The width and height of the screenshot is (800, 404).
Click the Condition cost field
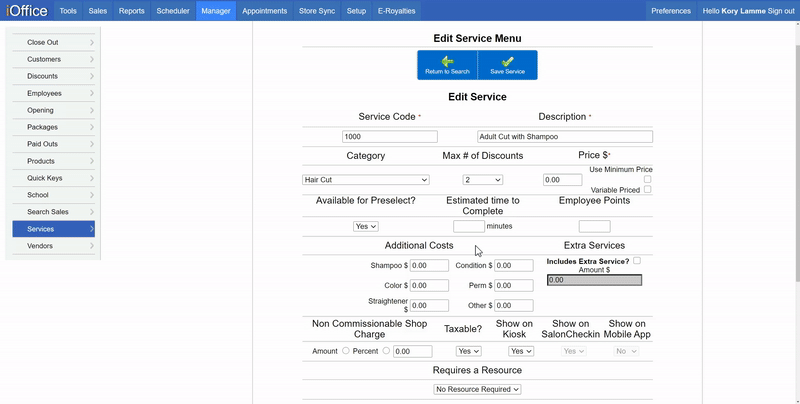(514, 265)
